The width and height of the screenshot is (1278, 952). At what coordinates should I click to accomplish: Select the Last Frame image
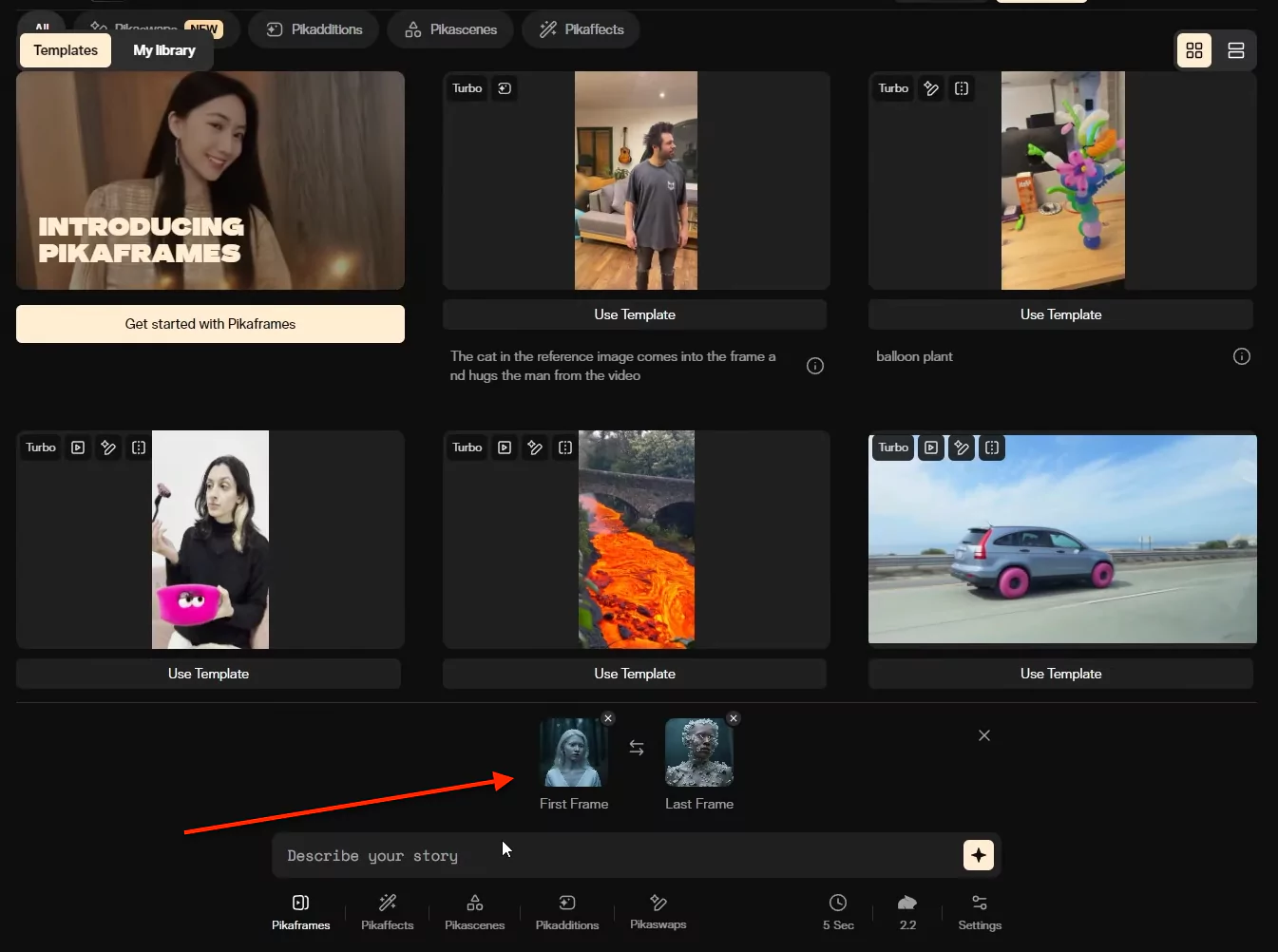699,752
